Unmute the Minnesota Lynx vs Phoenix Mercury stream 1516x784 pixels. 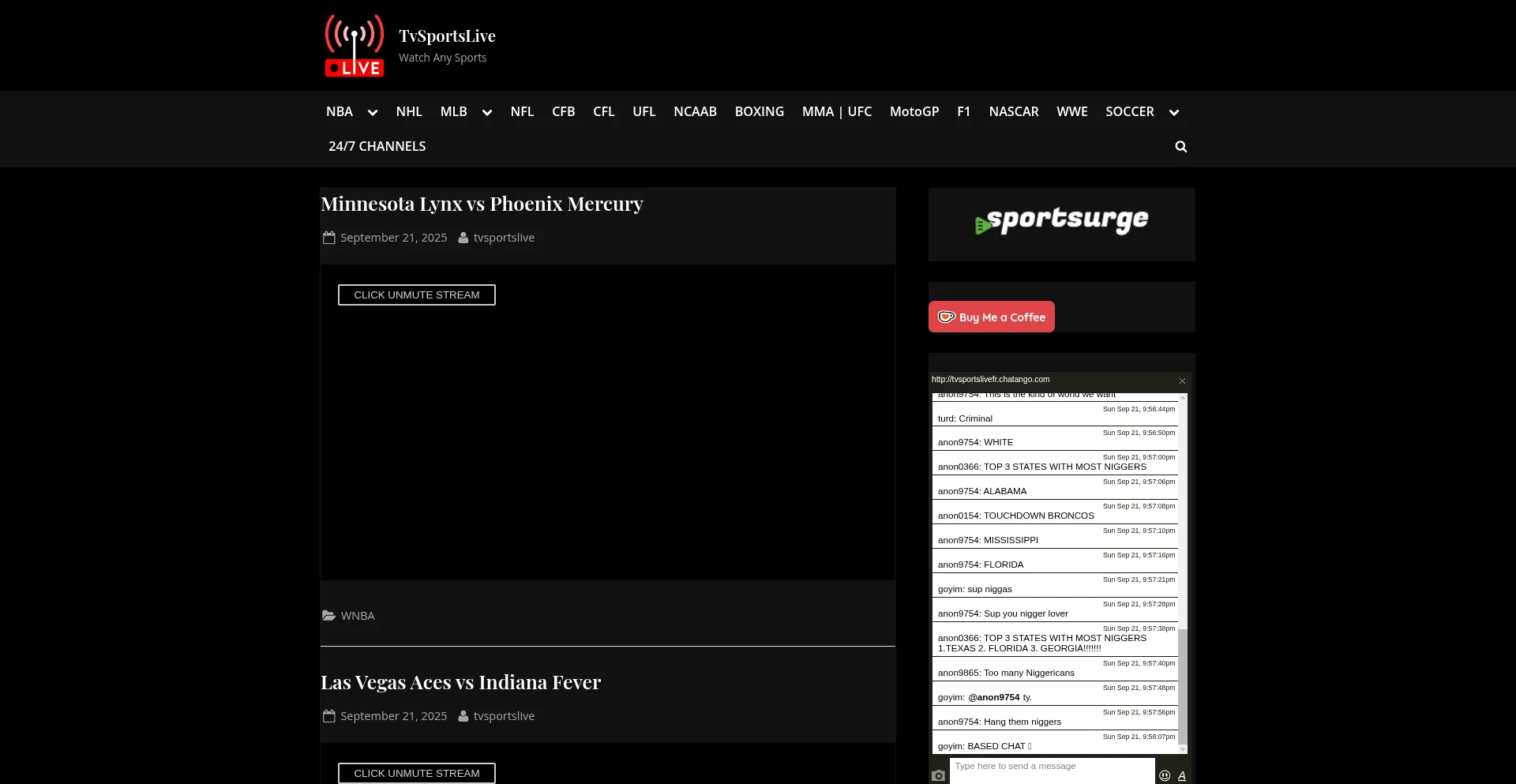coord(416,294)
